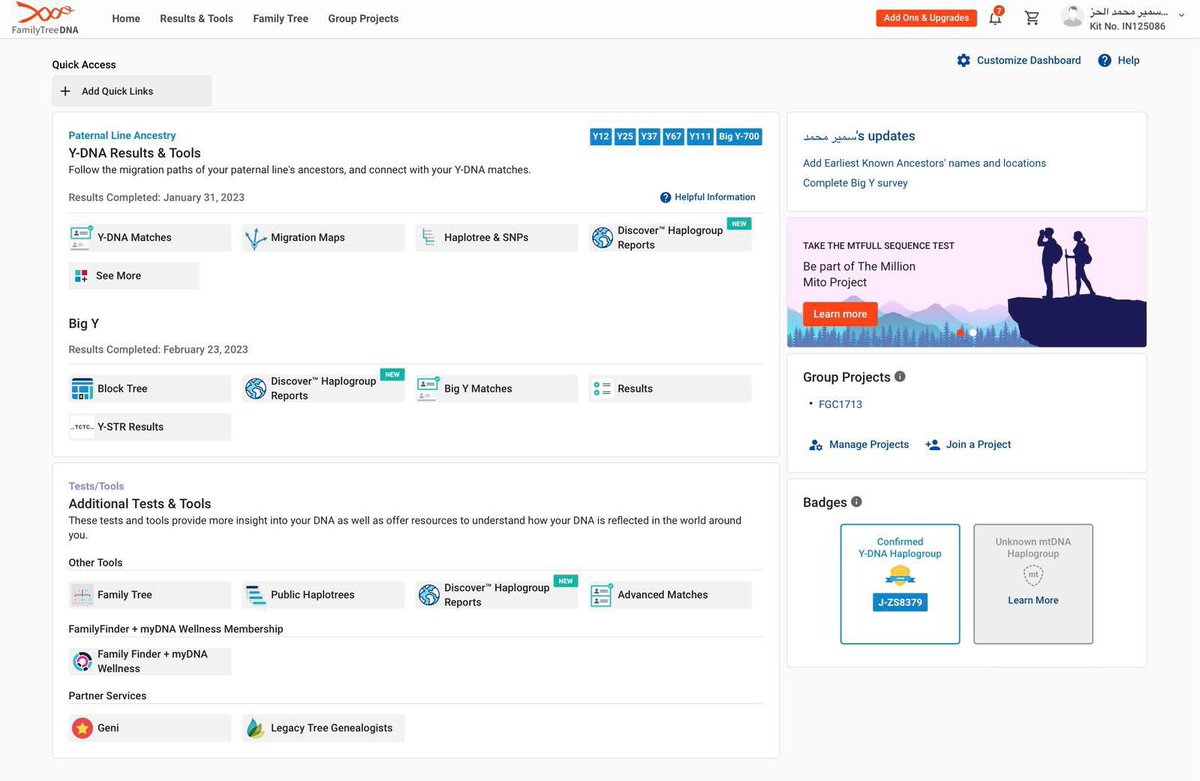Click the Join a Project link text
Image resolution: width=1200 pixels, height=781 pixels.
pos(978,445)
